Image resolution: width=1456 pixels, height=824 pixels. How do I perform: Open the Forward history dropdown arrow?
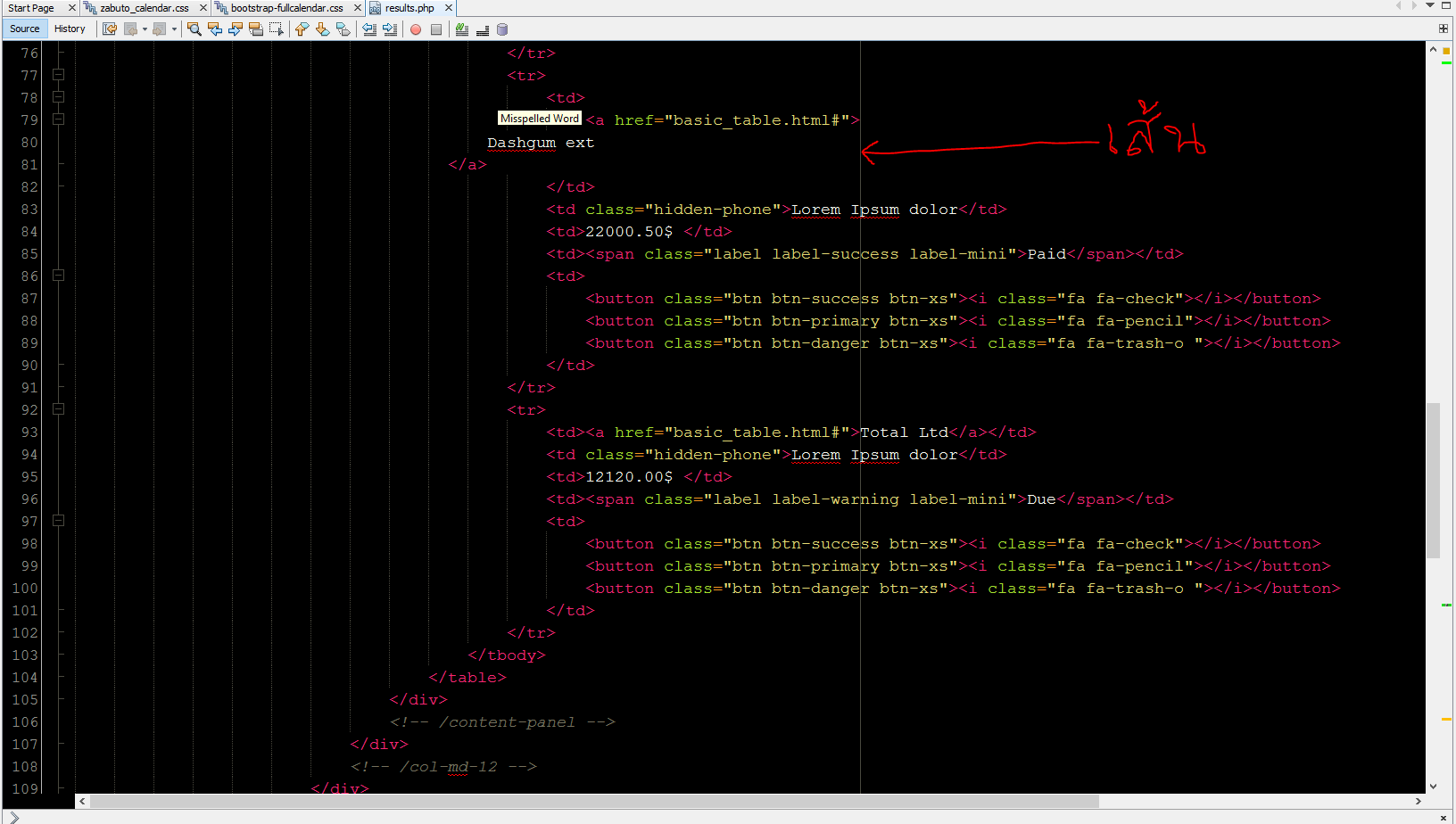(x=174, y=29)
